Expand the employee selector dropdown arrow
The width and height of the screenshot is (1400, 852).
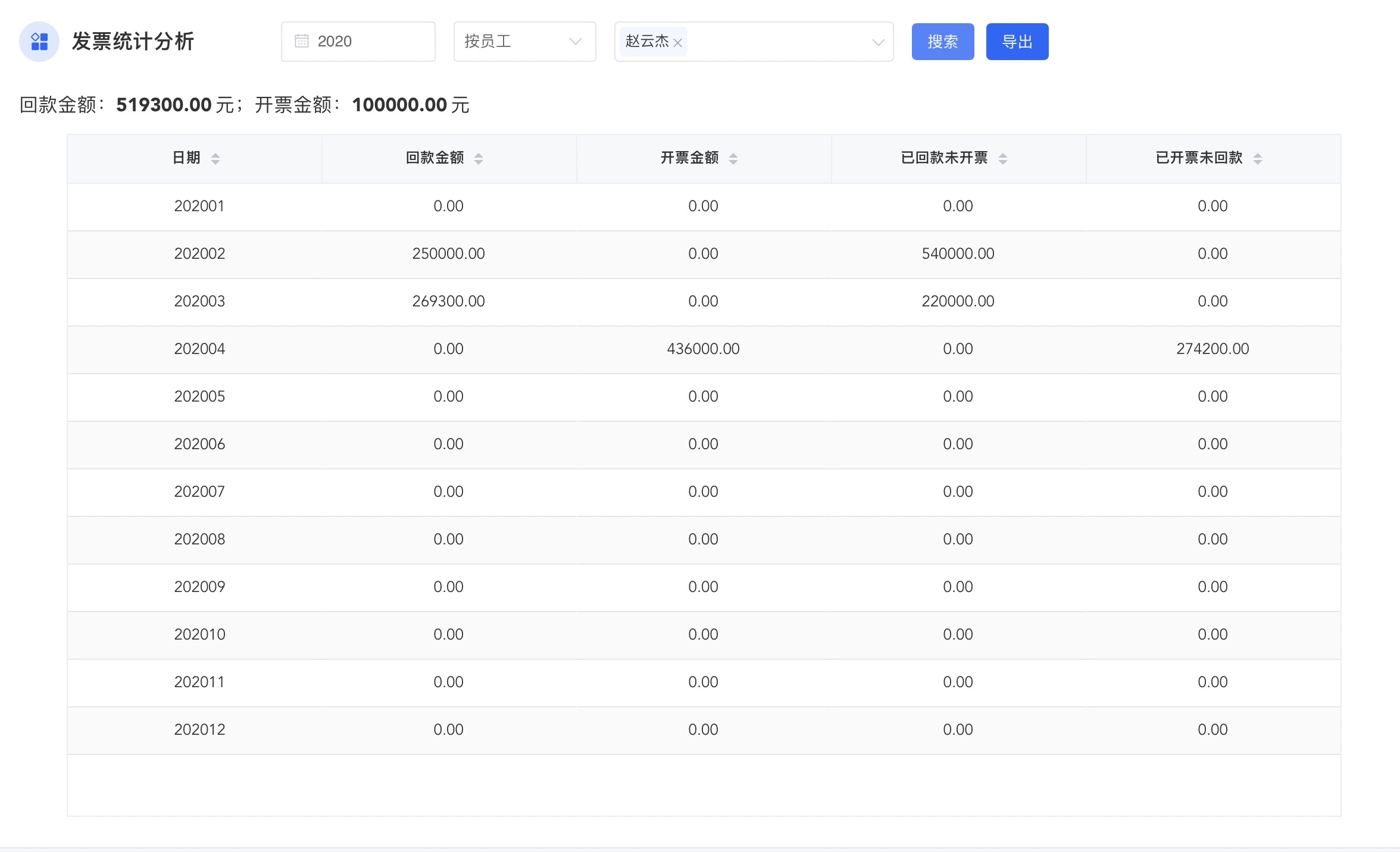coord(878,42)
